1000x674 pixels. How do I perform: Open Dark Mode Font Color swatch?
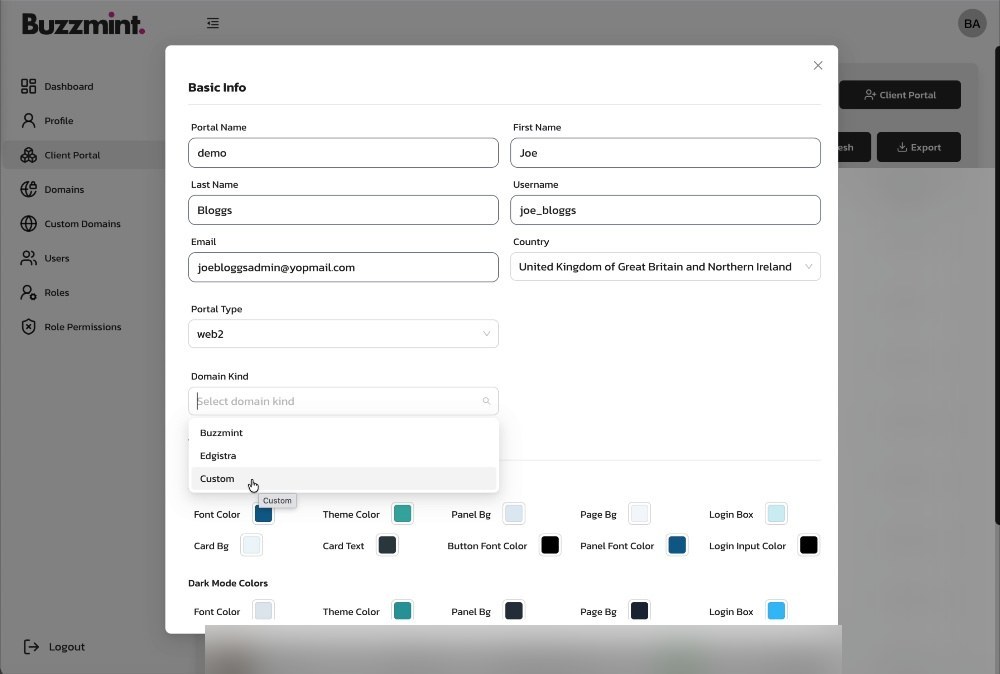[263, 611]
